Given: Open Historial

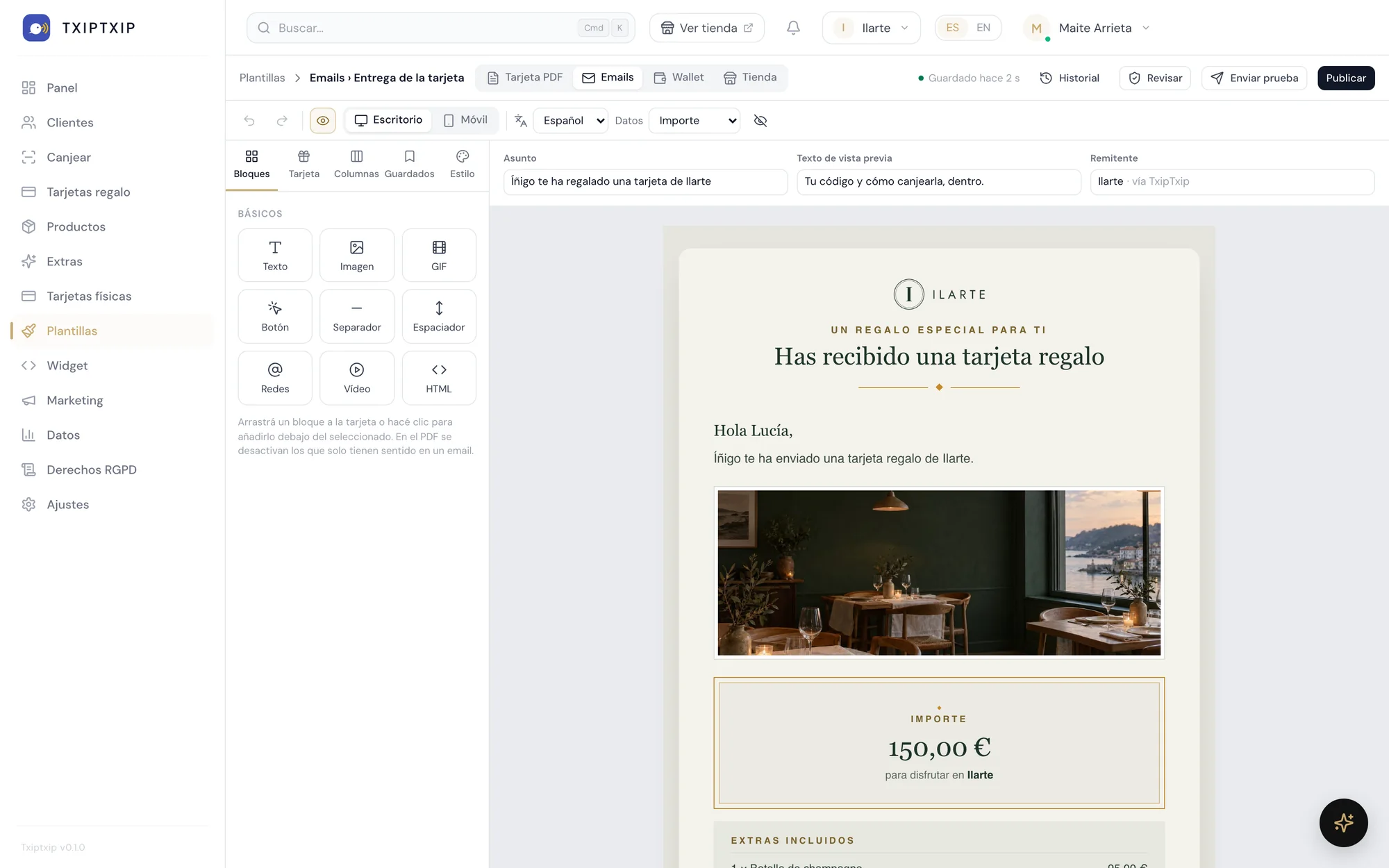Looking at the screenshot, I should [1070, 78].
